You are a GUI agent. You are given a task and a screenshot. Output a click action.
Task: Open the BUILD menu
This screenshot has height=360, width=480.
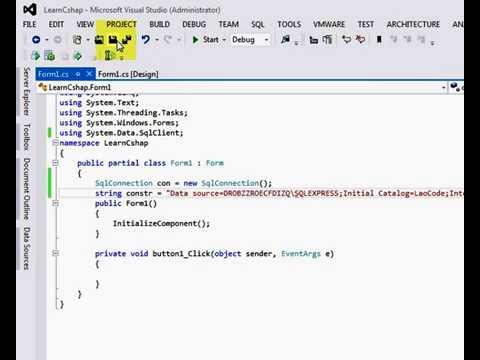pos(159,24)
